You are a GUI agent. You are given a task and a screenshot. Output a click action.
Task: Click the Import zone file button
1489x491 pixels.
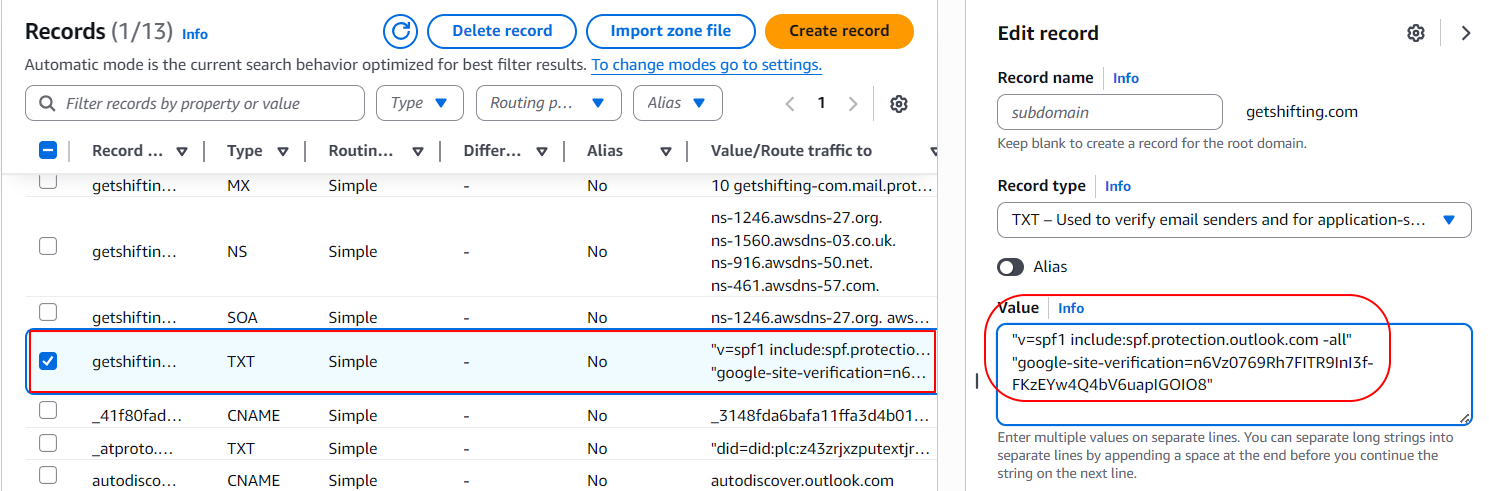[670, 31]
